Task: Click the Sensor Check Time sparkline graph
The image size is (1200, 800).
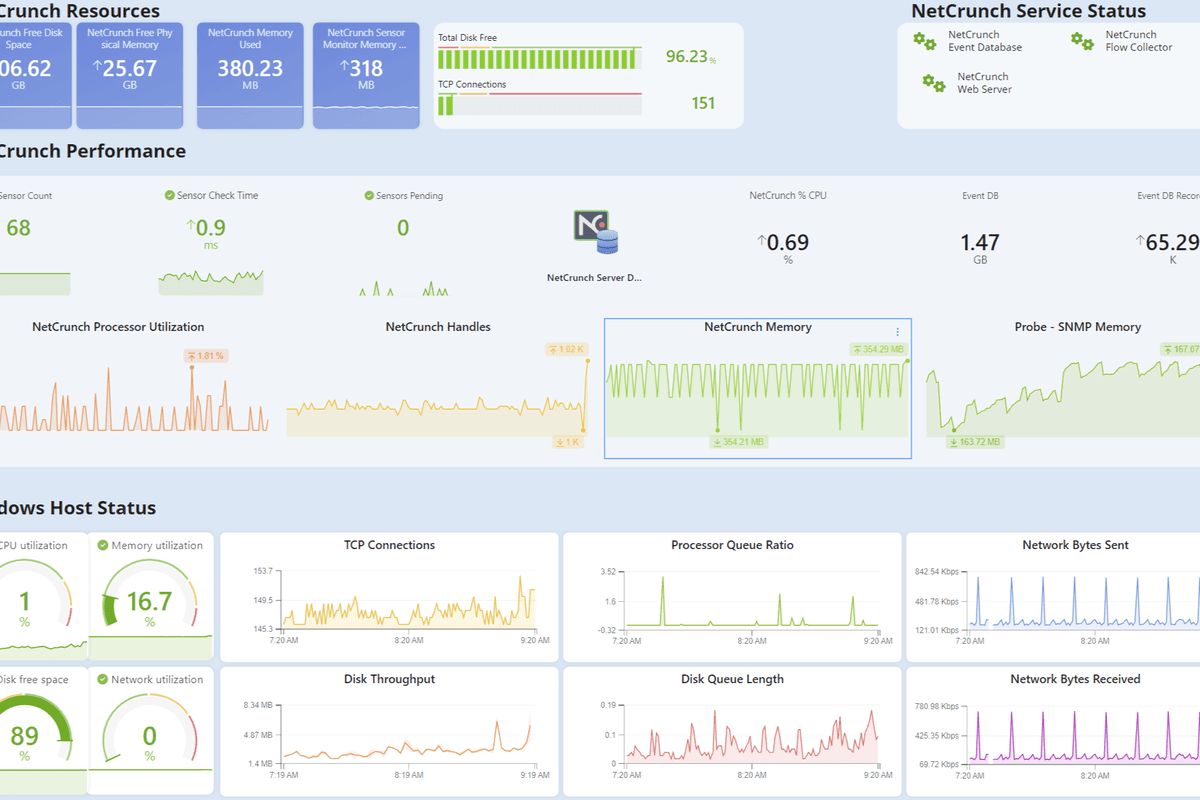Action: (211, 282)
